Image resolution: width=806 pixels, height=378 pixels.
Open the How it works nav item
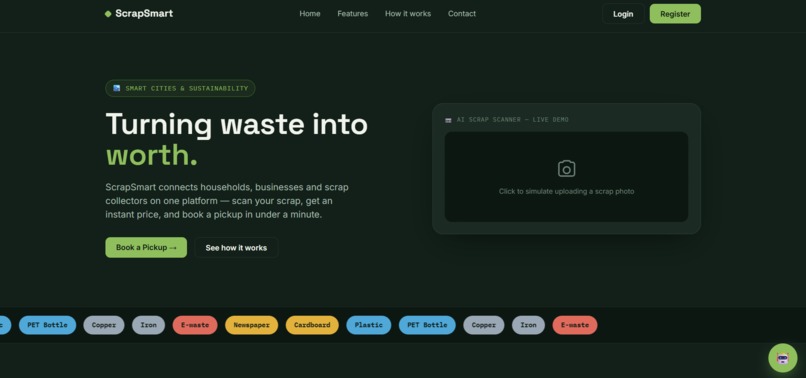[408, 14]
